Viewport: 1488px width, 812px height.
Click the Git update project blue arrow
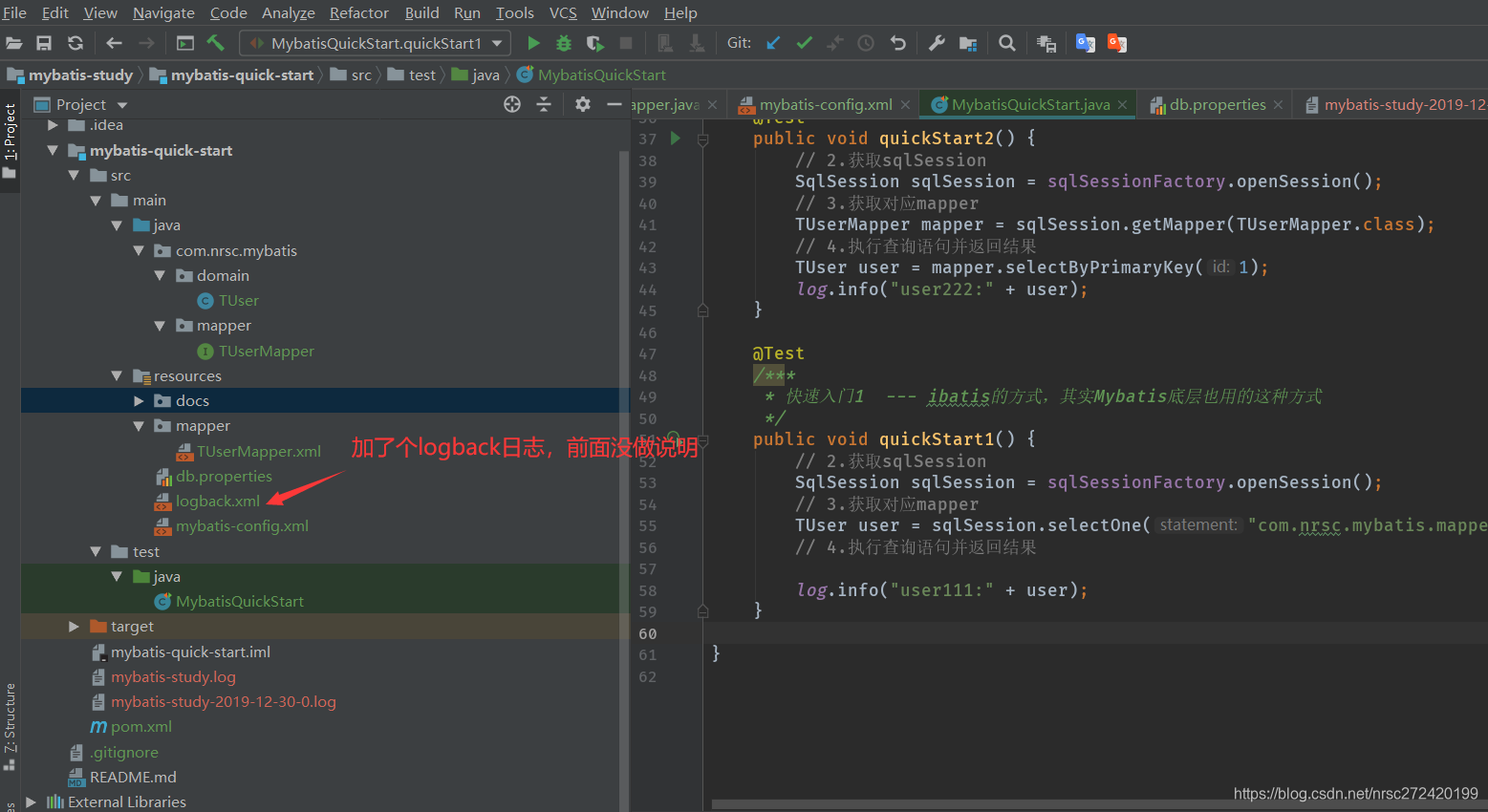(x=773, y=43)
